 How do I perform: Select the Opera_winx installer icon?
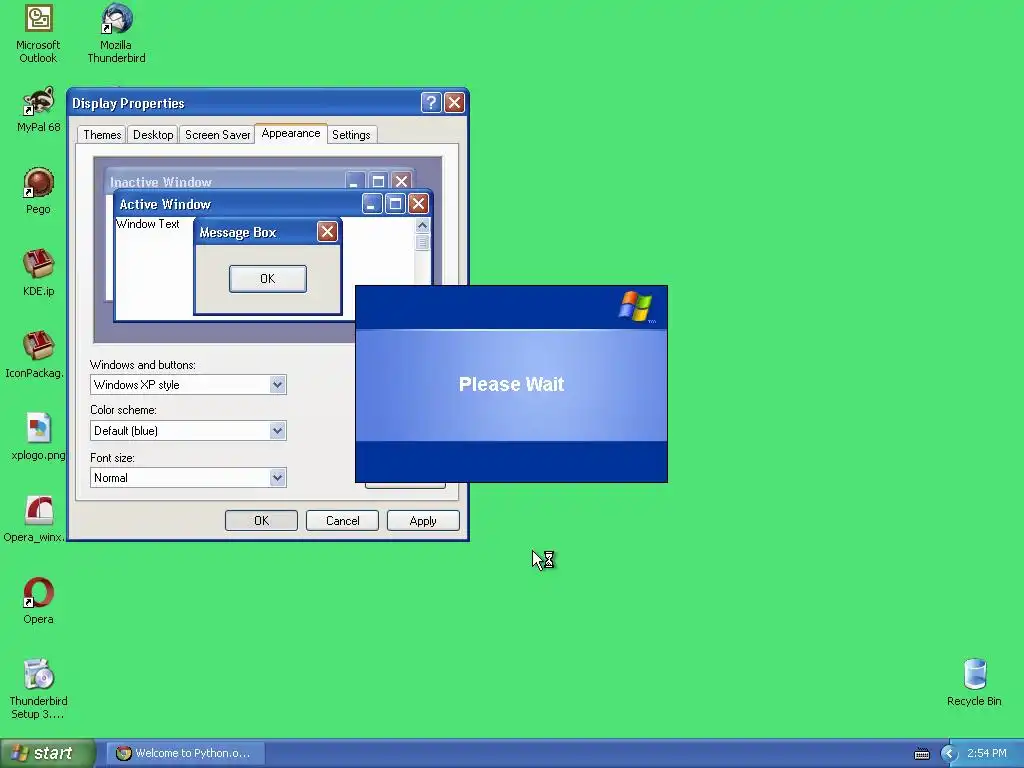[x=35, y=519]
